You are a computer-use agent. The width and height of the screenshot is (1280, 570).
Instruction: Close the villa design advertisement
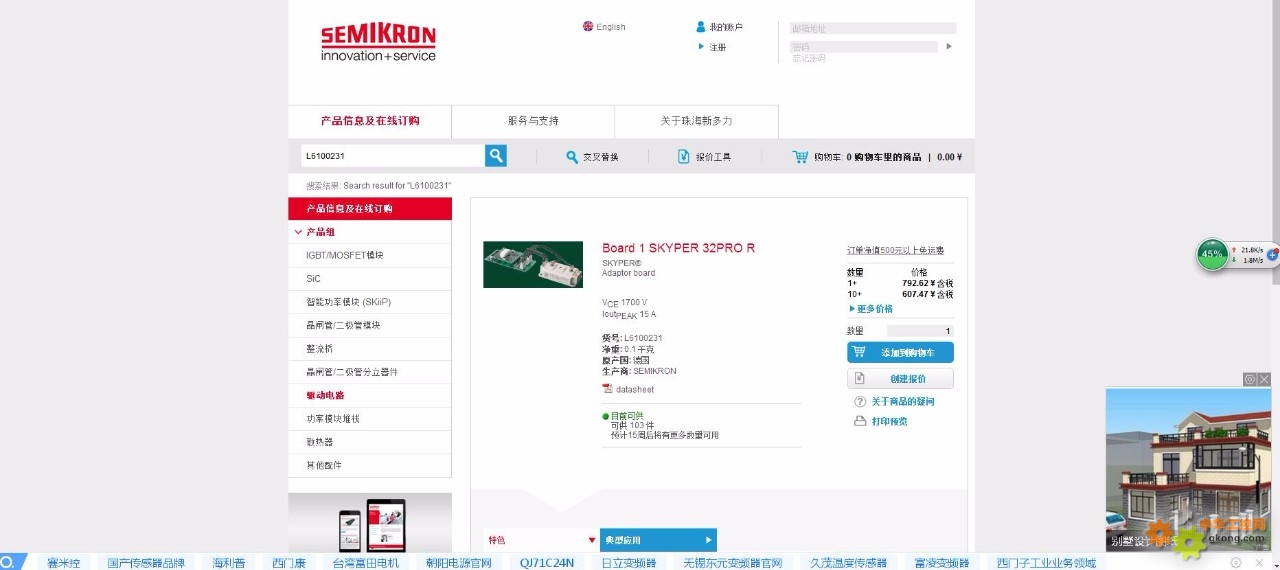pos(1264,380)
